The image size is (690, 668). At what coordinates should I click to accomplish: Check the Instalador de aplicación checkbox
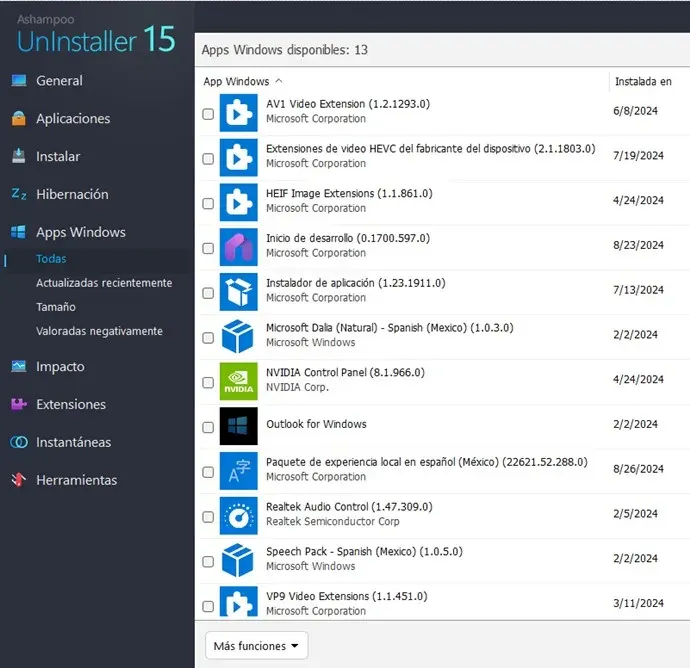[x=208, y=293]
